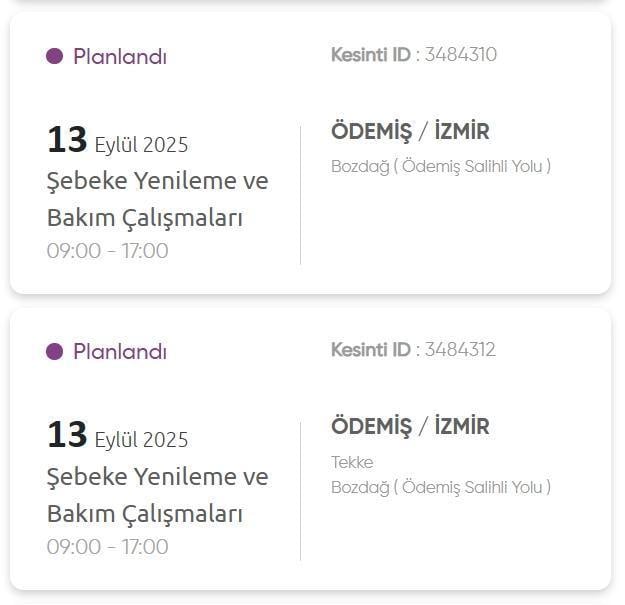
Task: Click the Bozdağ address line below Tekke
Action: pyautogui.click(x=440, y=487)
